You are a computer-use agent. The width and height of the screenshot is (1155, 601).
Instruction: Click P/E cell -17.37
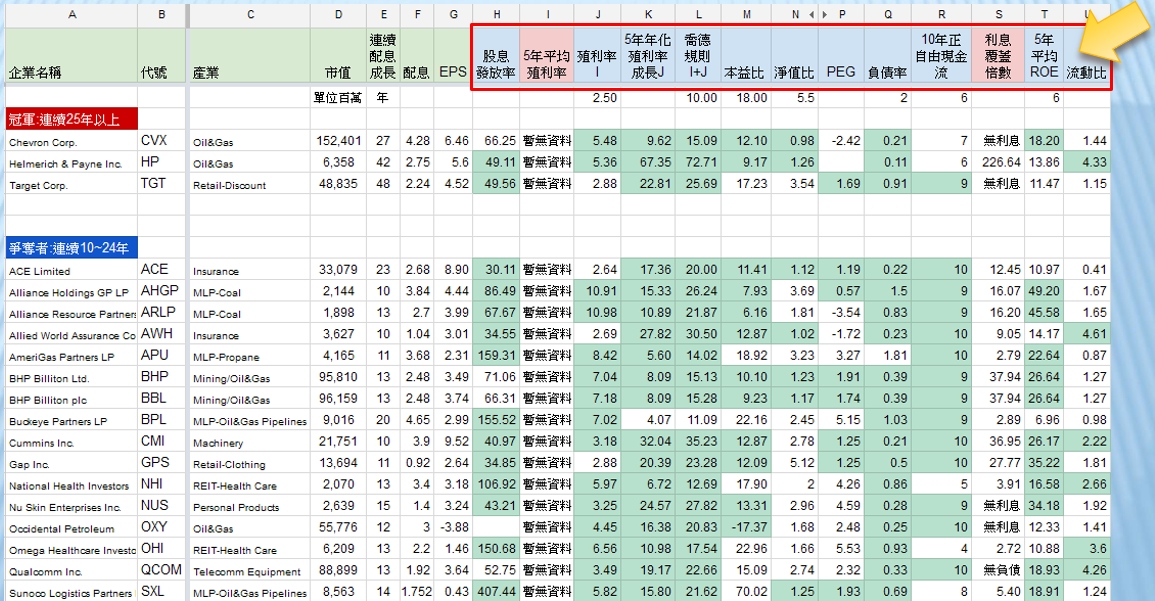point(746,527)
